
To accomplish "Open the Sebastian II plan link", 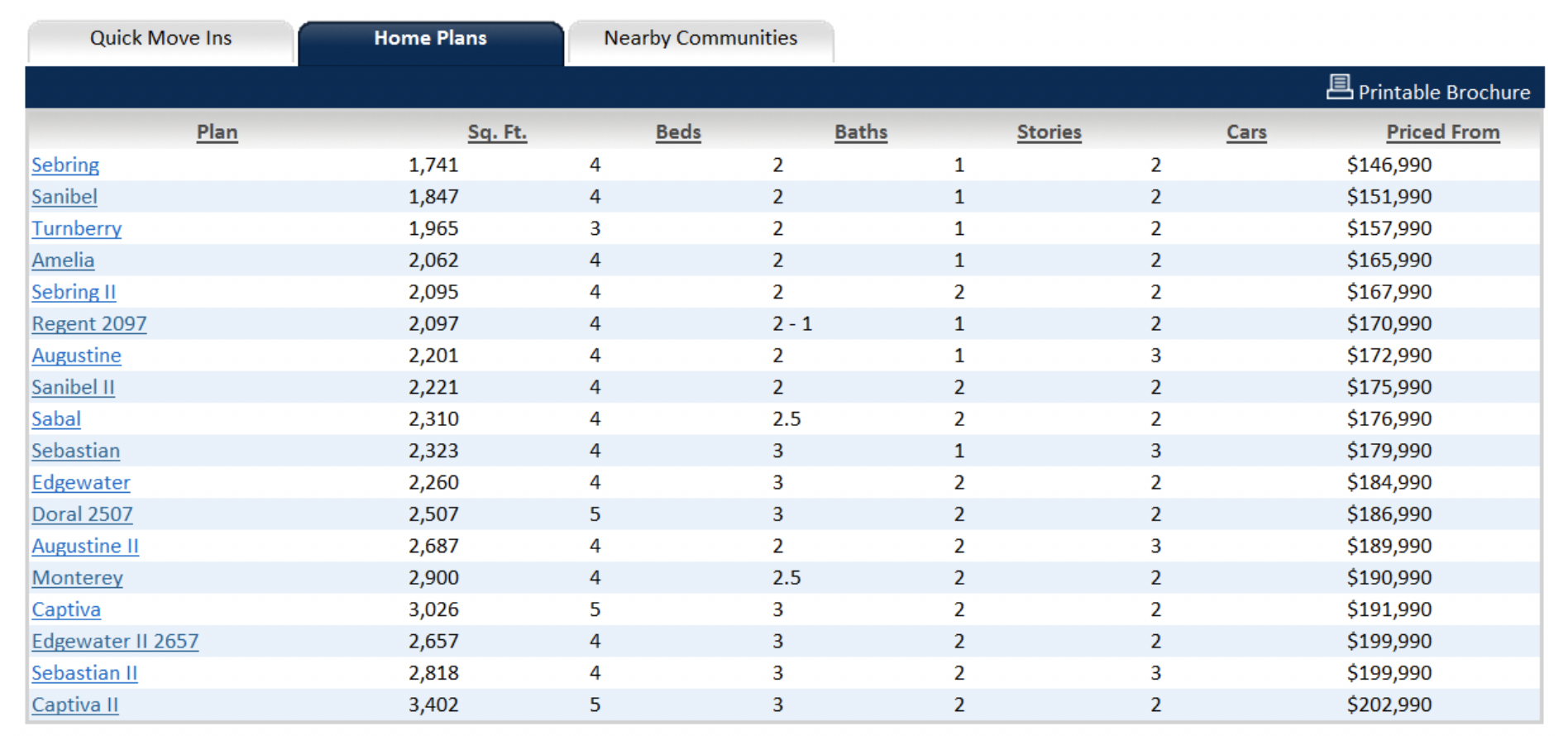I will 84,673.
